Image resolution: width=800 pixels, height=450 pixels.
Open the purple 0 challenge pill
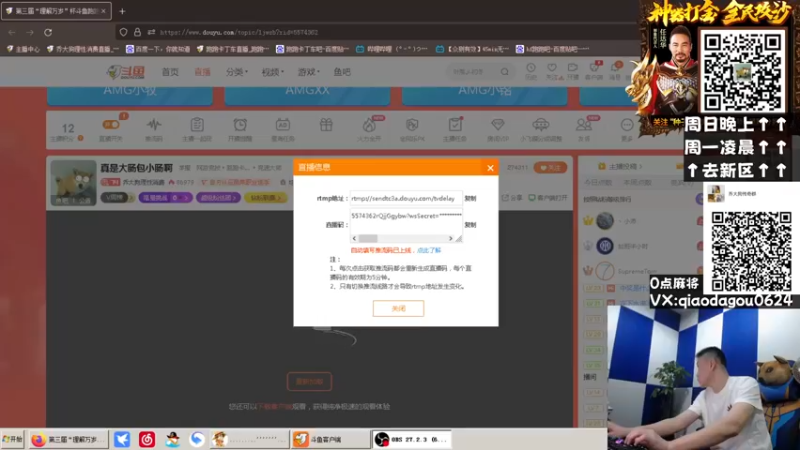pos(165,197)
